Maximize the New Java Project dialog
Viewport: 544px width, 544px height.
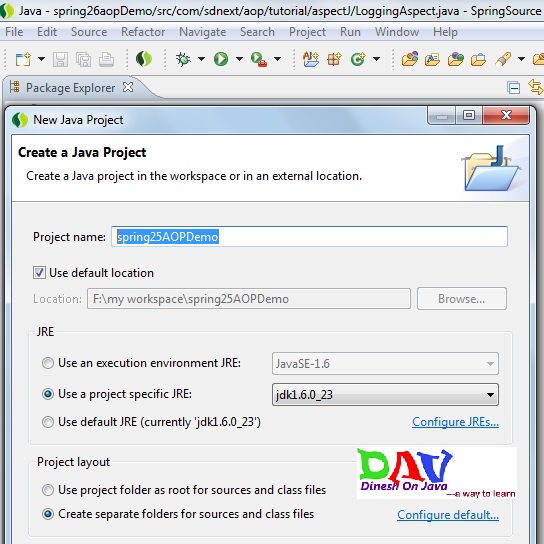[469, 115]
